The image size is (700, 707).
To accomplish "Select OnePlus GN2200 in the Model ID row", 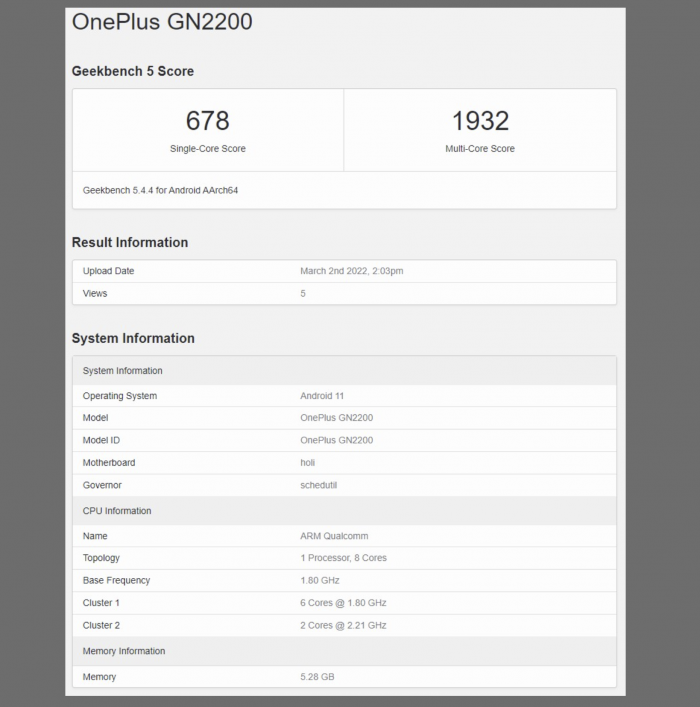I will [x=336, y=441].
